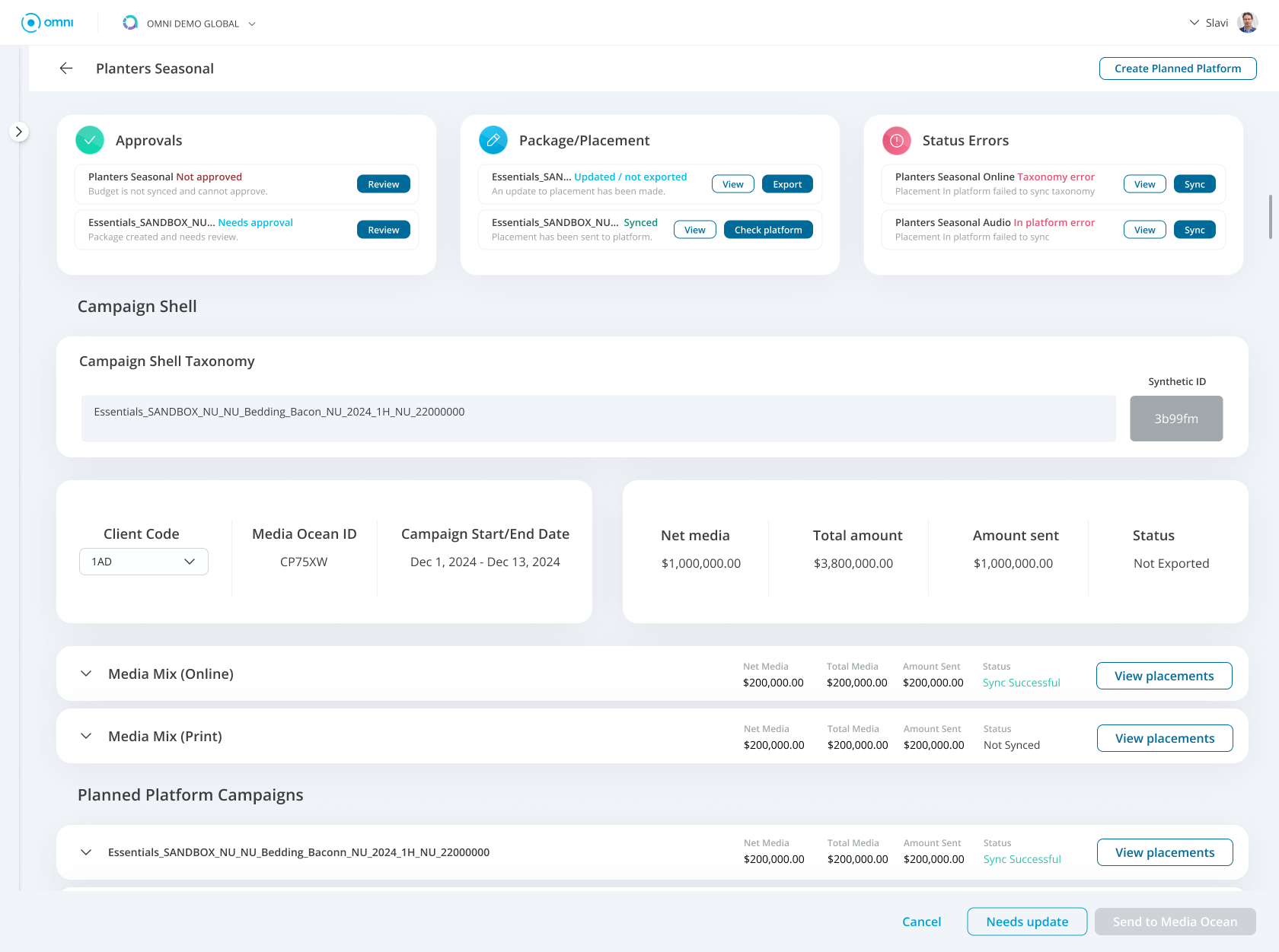Viewport: 1279px width, 952px height.
Task: Click the Not Exported status text
Action: click(1171, 563)
